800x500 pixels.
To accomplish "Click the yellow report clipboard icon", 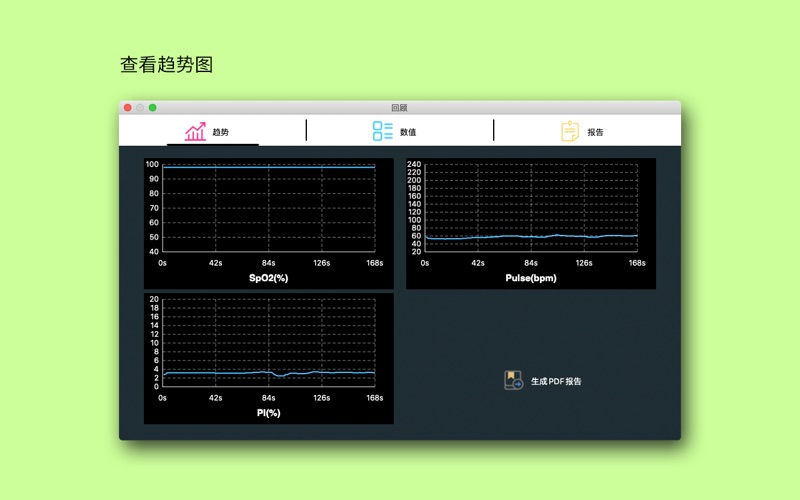I will [x=570, y=131].
